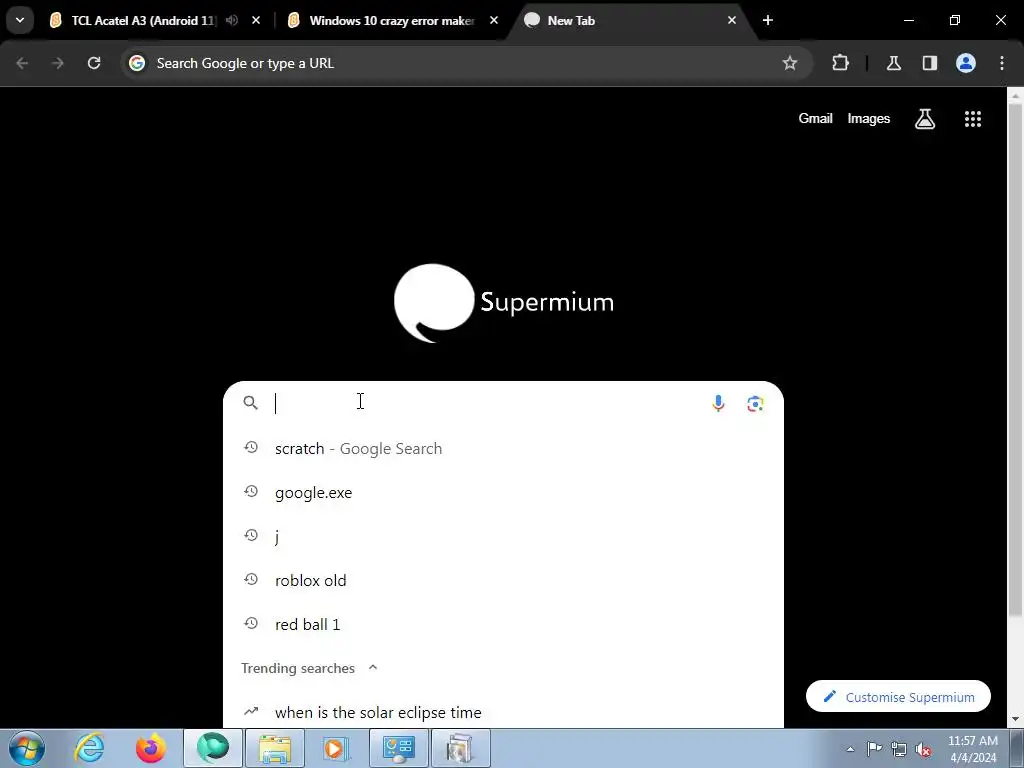The width and height of the screenshot is (1024, 768).
Task: Select the 'scratch - Google Search' suggestion
Action: point(503,449)
